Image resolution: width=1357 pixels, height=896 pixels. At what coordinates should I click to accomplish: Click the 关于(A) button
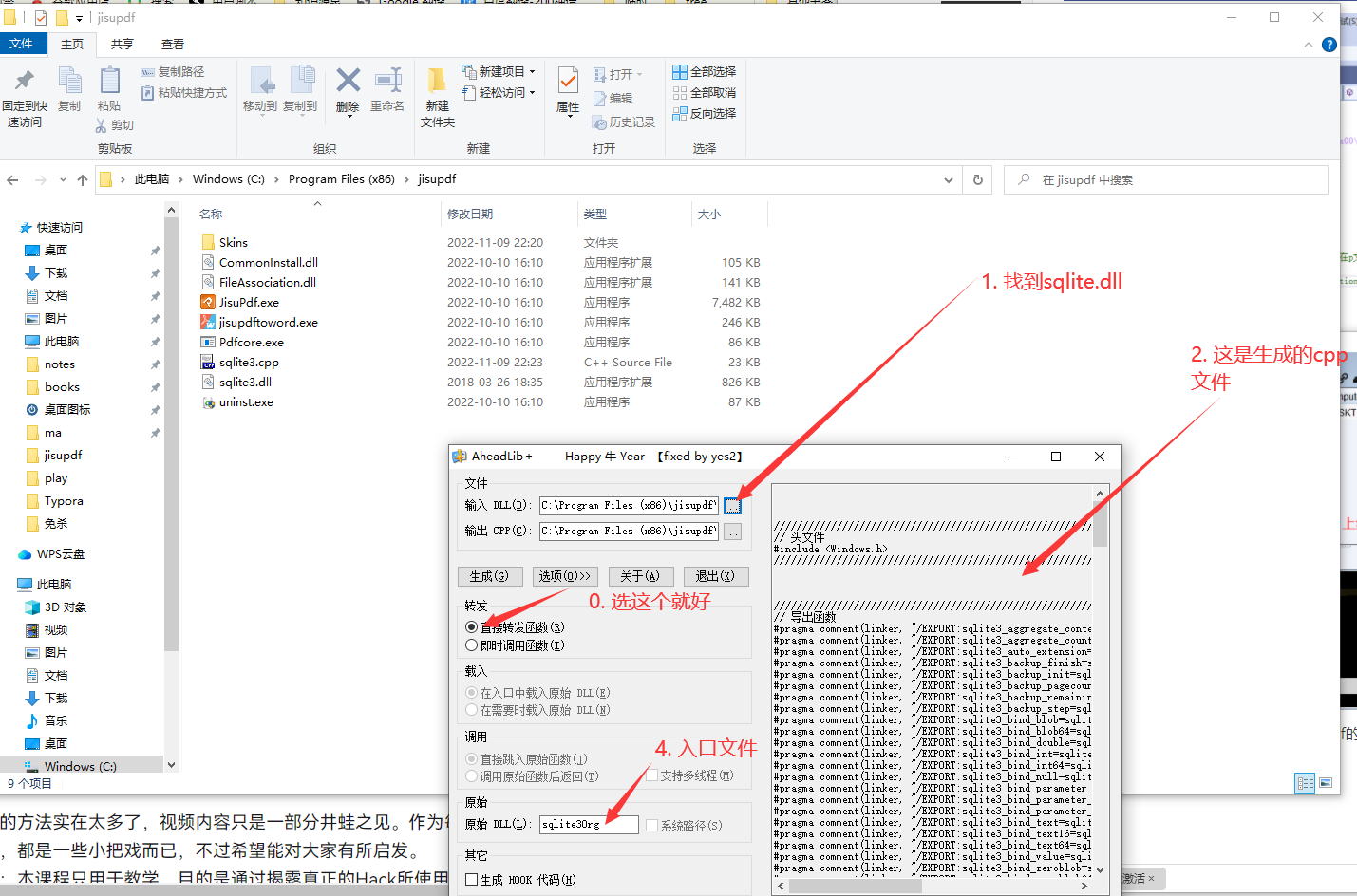coord(640,576)
